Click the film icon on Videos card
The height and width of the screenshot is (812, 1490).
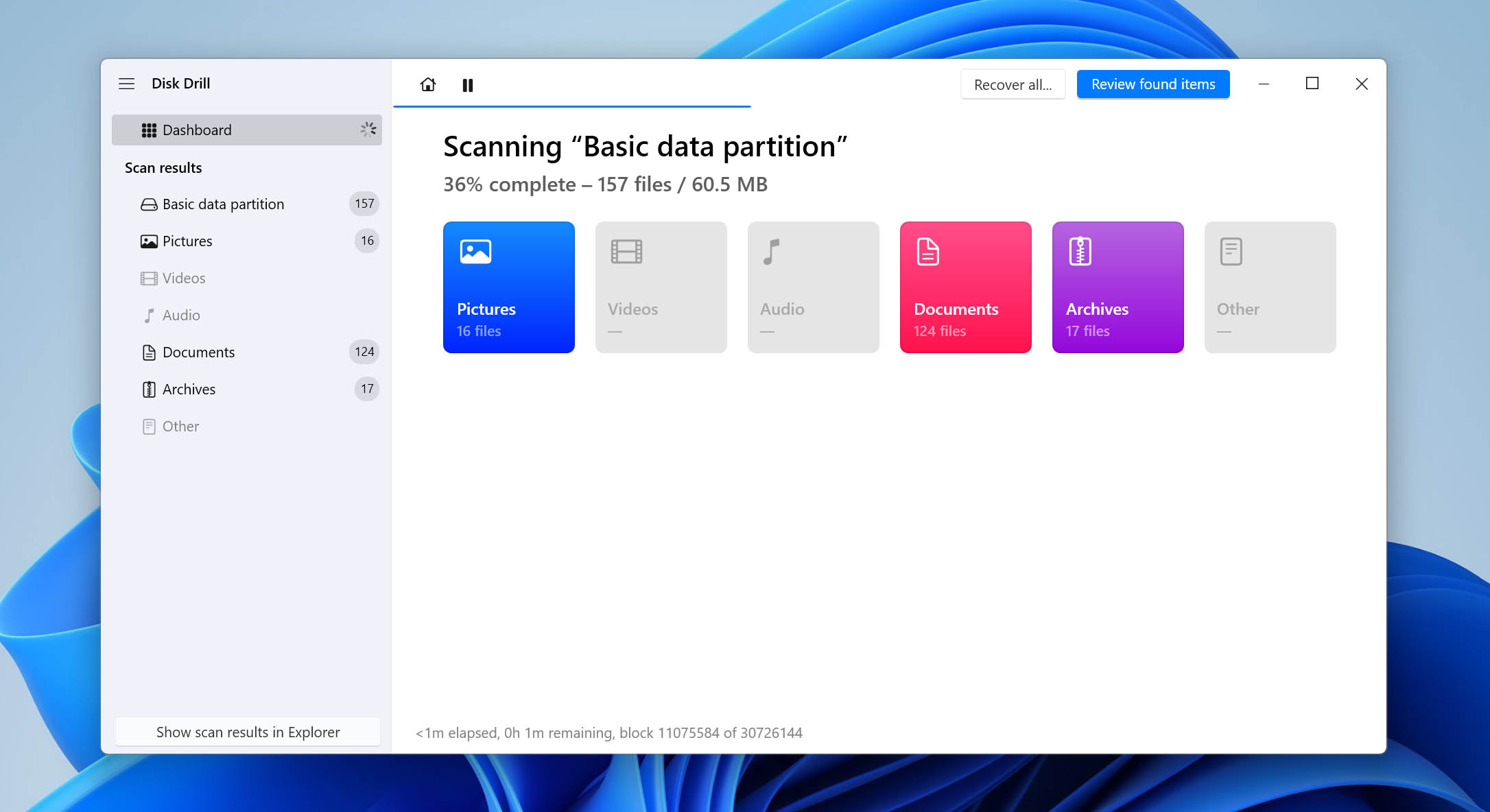[x=626, y=252]
